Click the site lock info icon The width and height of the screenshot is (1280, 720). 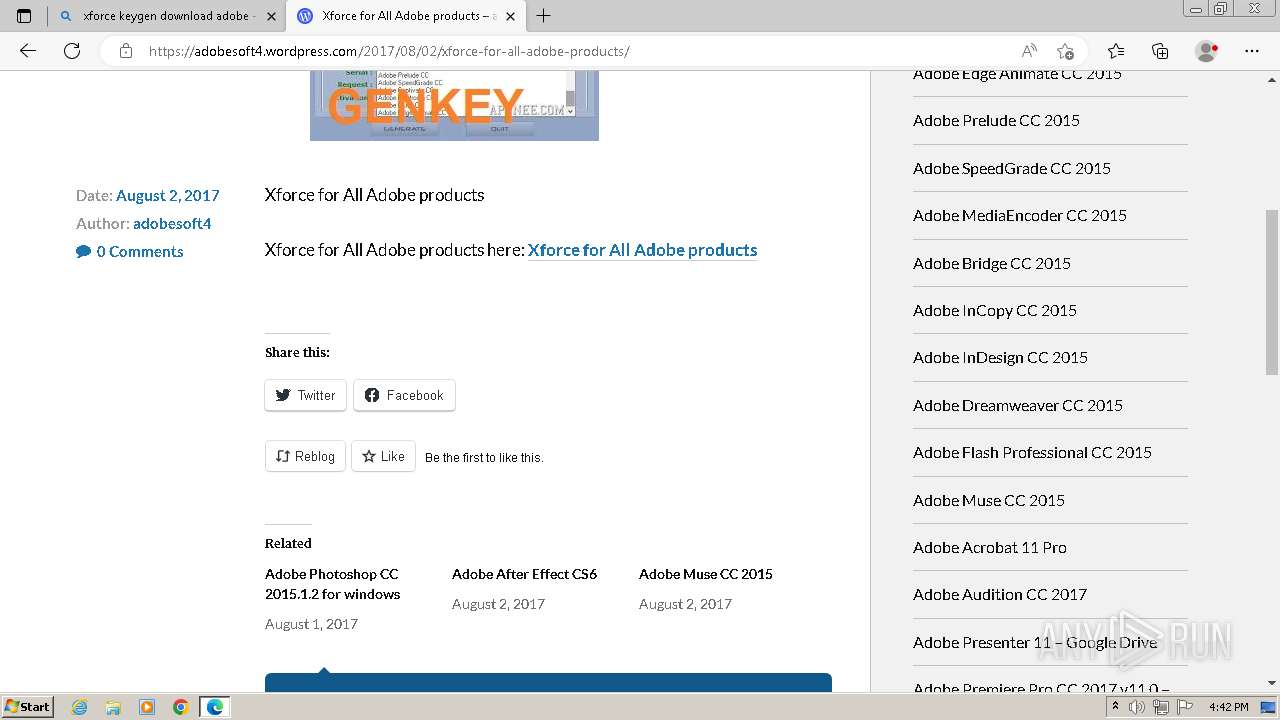(x=126, y=51)
